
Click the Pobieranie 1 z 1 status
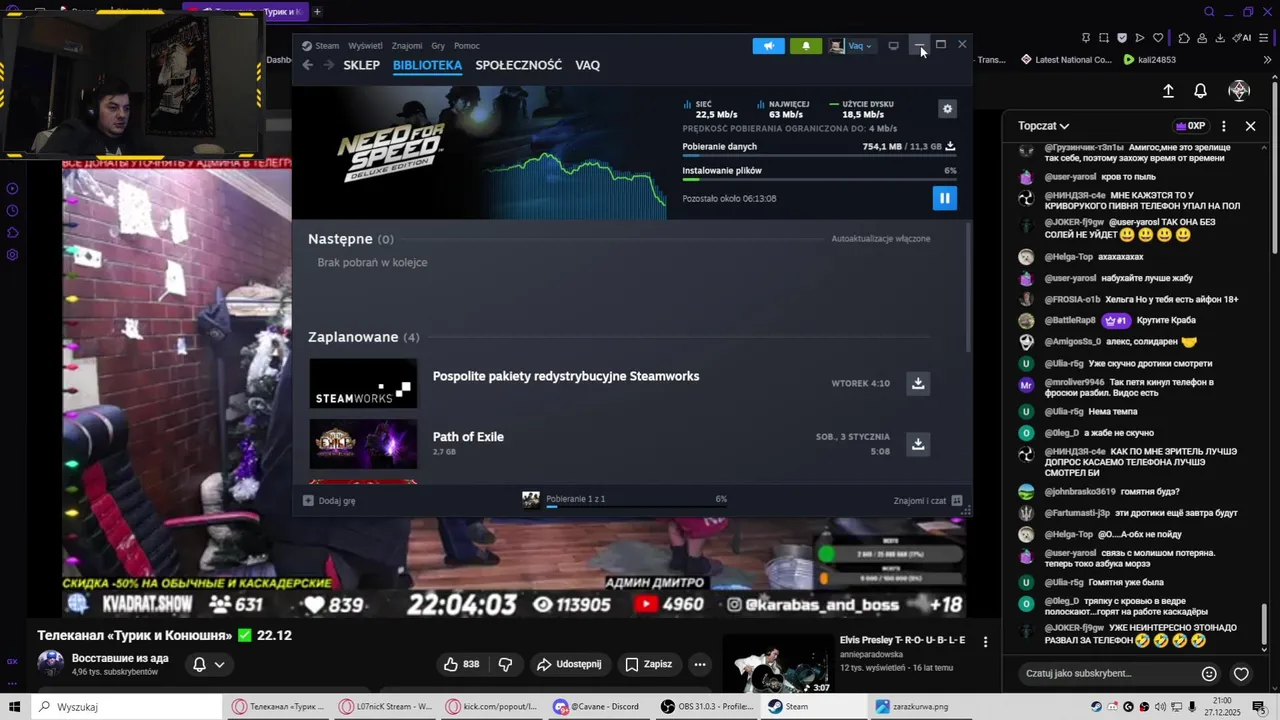(x=575, y=499)
